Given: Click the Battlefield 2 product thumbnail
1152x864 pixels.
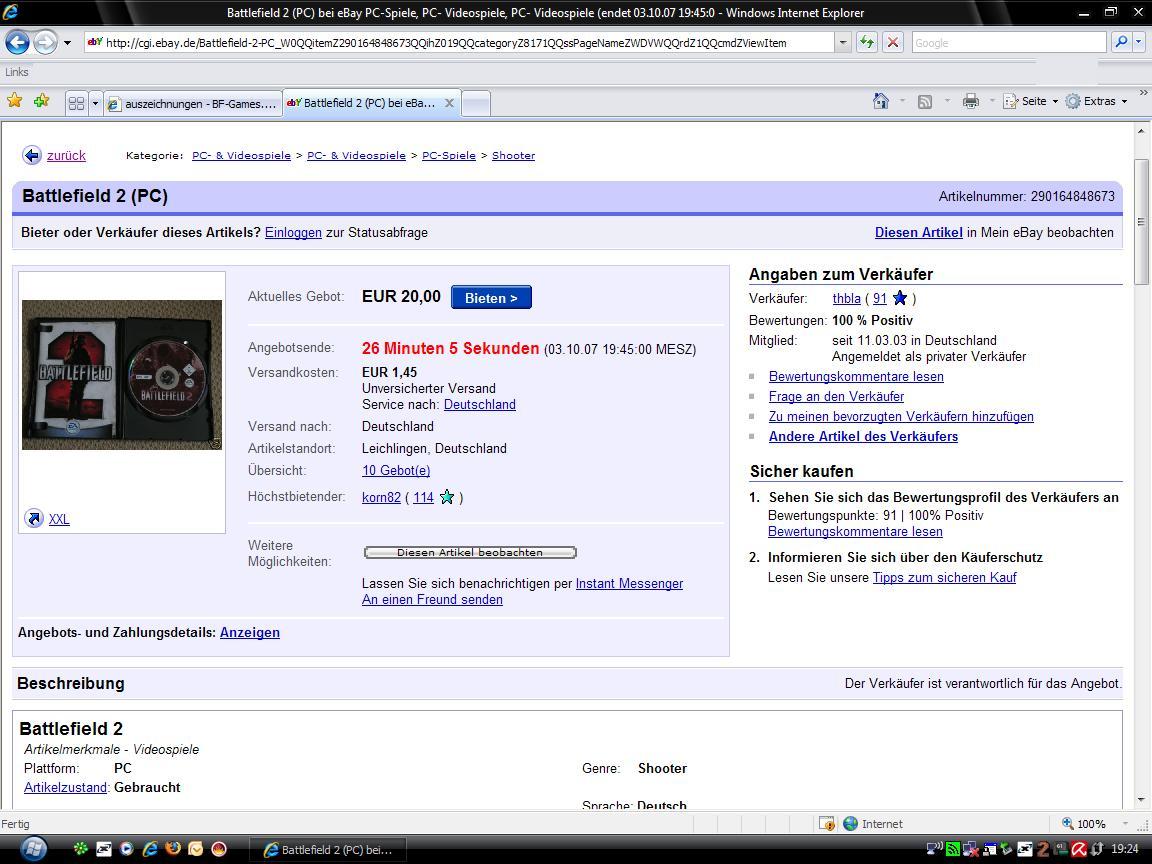Looking at the screenshot, I should [122, 375].
